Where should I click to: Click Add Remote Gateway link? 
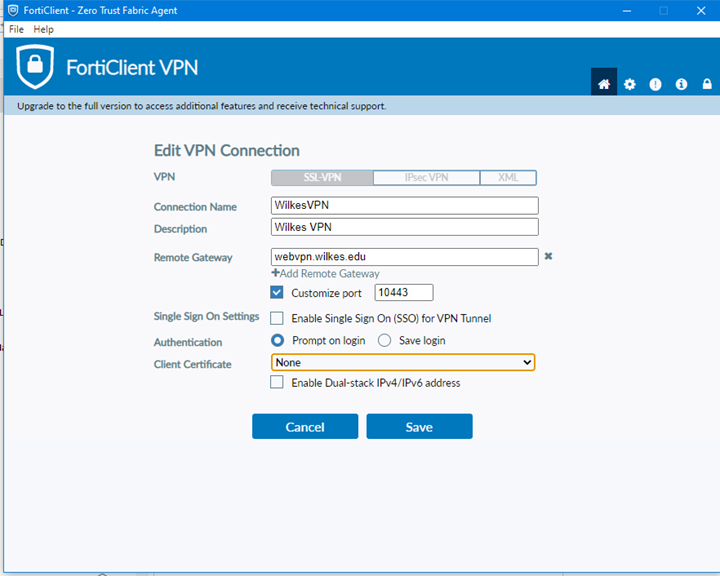[x=326, y=274]
